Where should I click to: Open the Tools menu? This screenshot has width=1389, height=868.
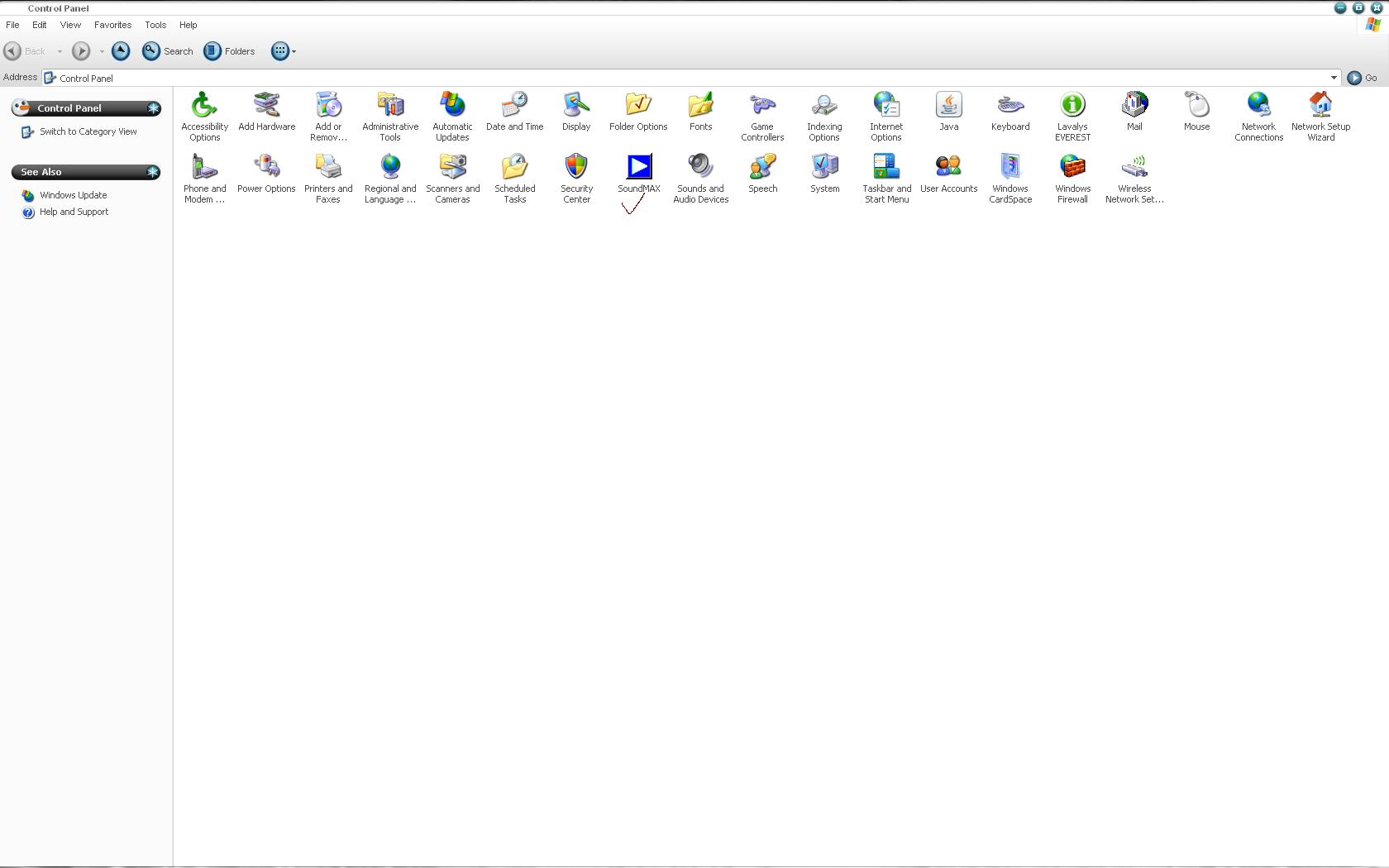(155, 25)
